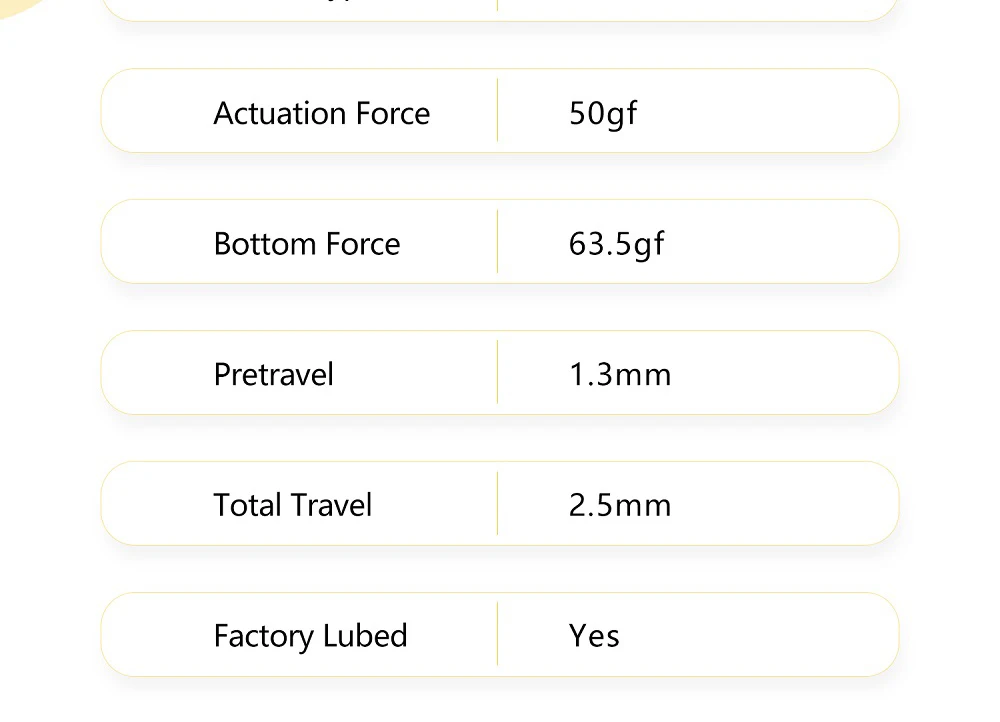This screenshot has width=1000, height=722.
Task: Select the 63.5gf value
Action: (x=616, y=244)
